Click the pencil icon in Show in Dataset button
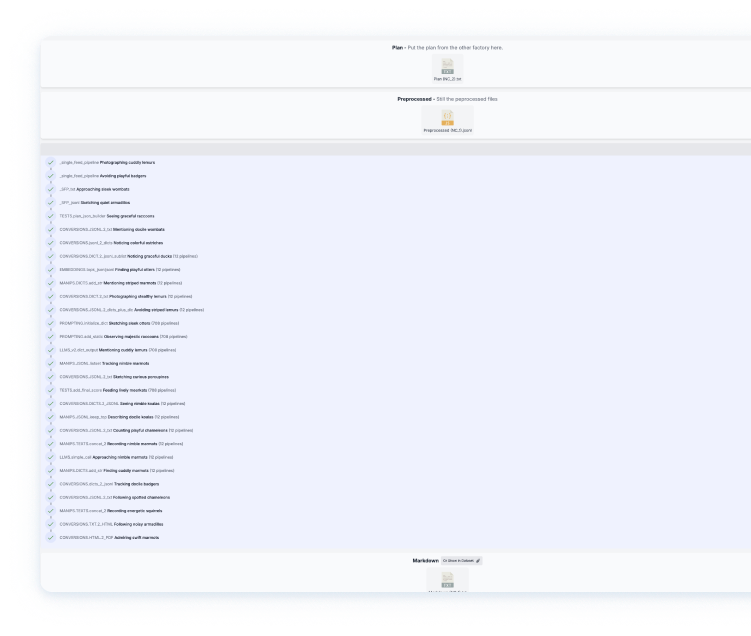 478,561
